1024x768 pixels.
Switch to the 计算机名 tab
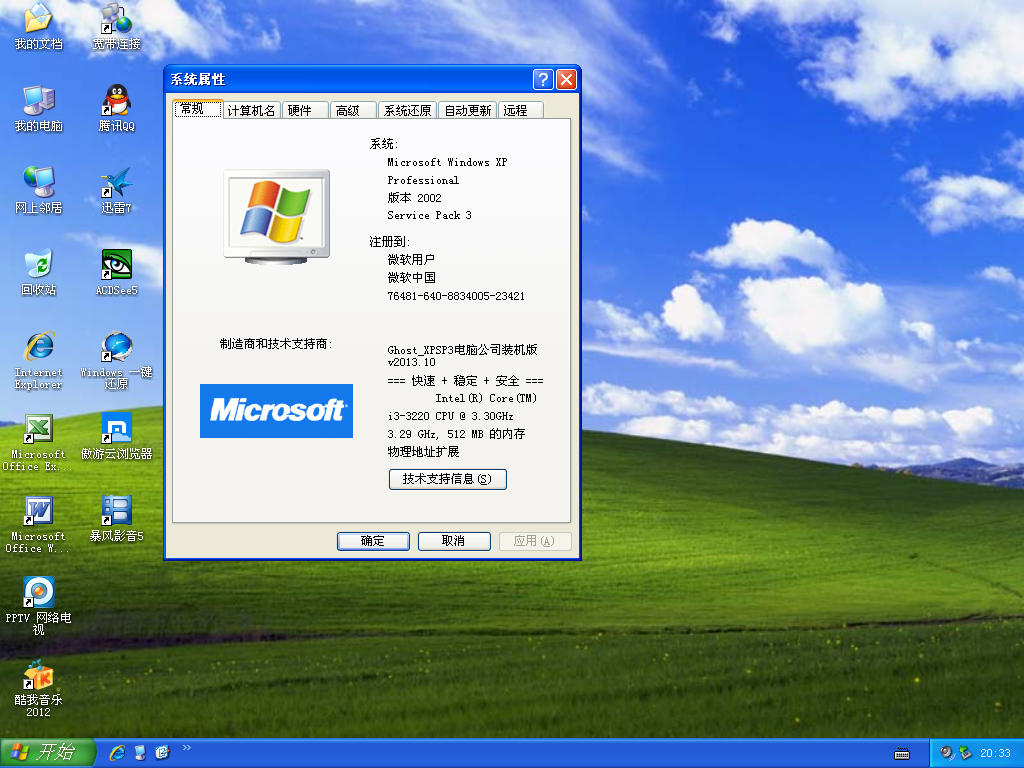click(251, 110)
